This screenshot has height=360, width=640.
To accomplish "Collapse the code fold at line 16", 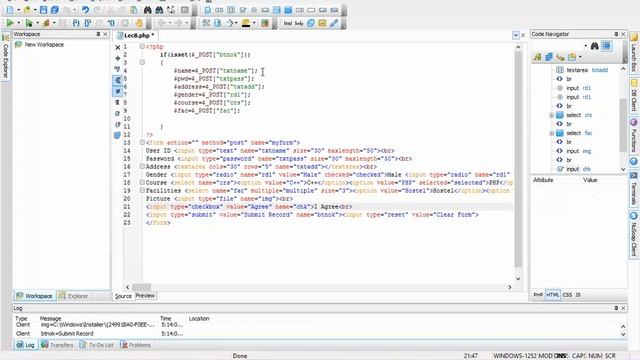I will pos(142,167).
